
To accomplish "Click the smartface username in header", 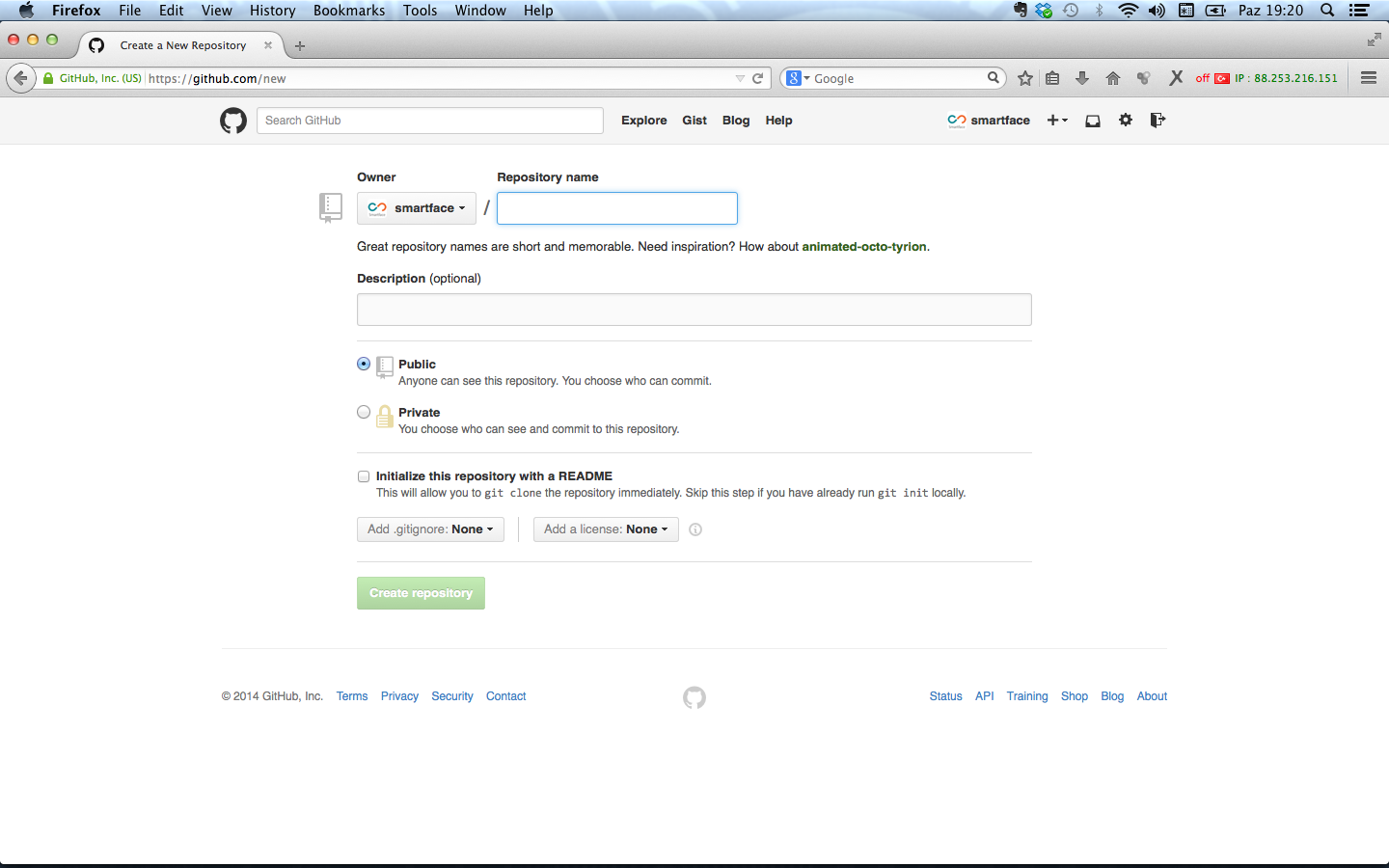I will pos(1000,121).
